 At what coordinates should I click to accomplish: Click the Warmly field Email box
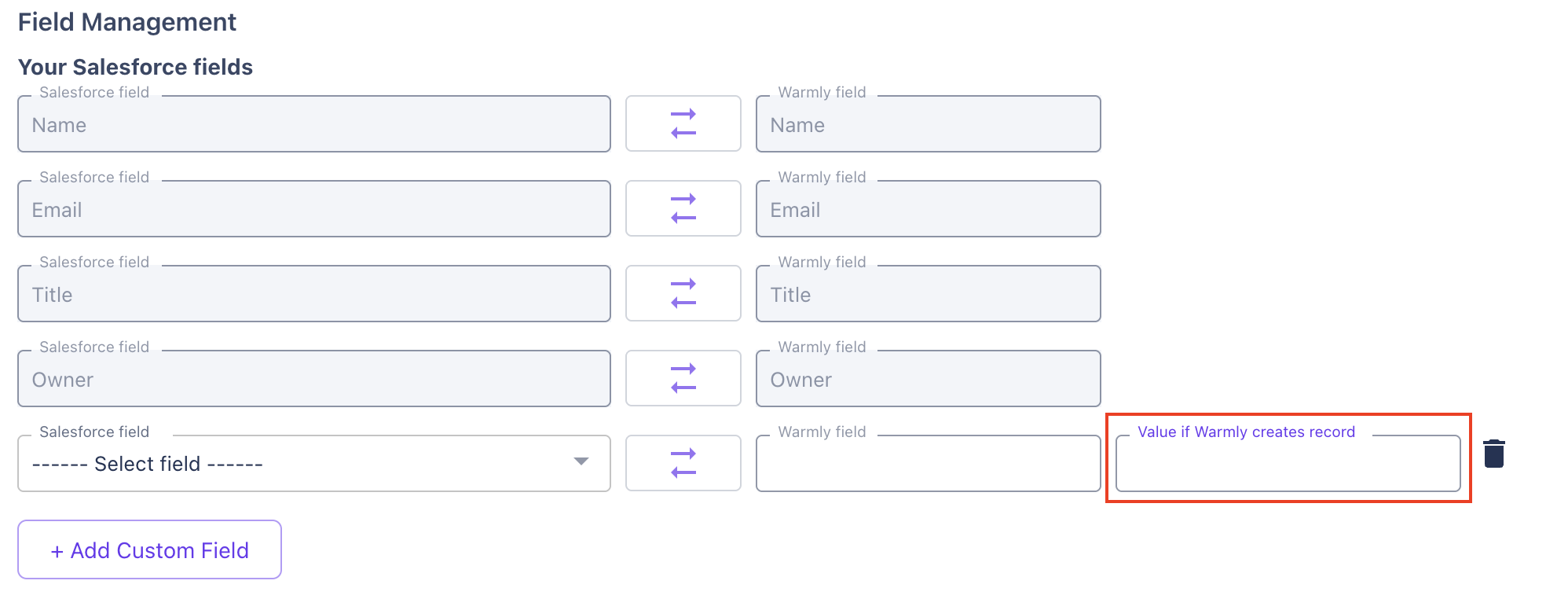pos(928,209)
